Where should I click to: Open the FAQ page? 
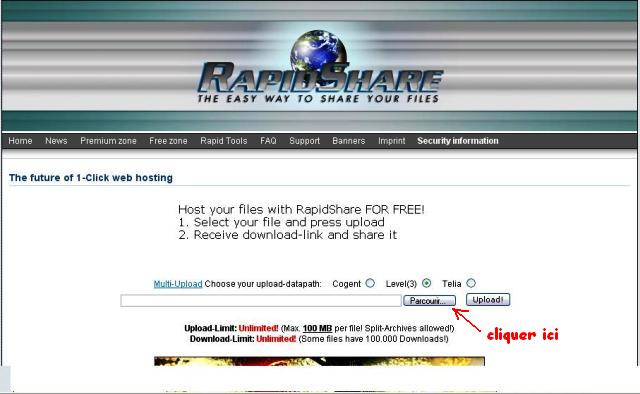(268, 141)
